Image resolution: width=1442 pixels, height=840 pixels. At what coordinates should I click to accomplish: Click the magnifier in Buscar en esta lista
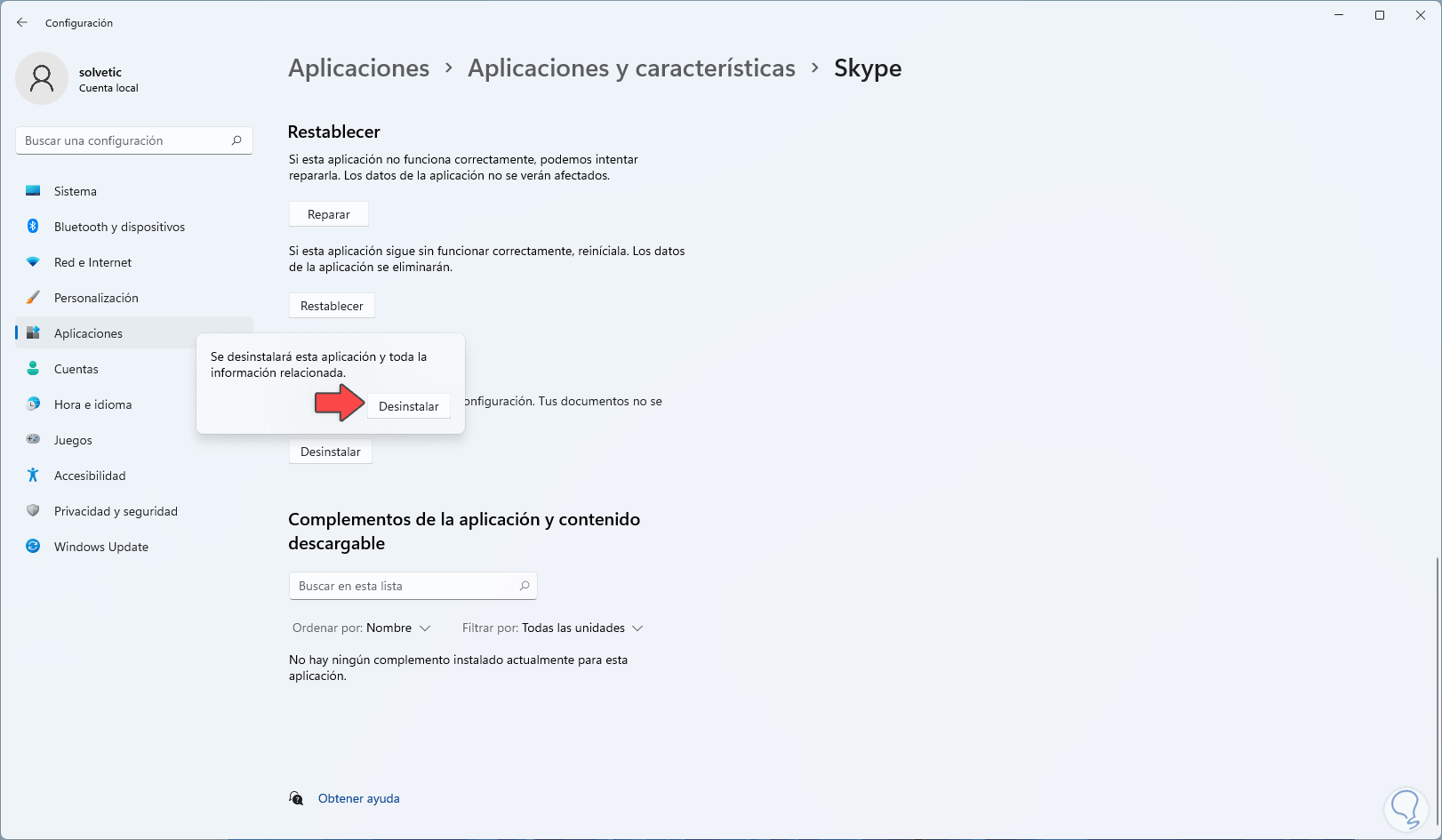pyautogui.click(x=525, y=586)
